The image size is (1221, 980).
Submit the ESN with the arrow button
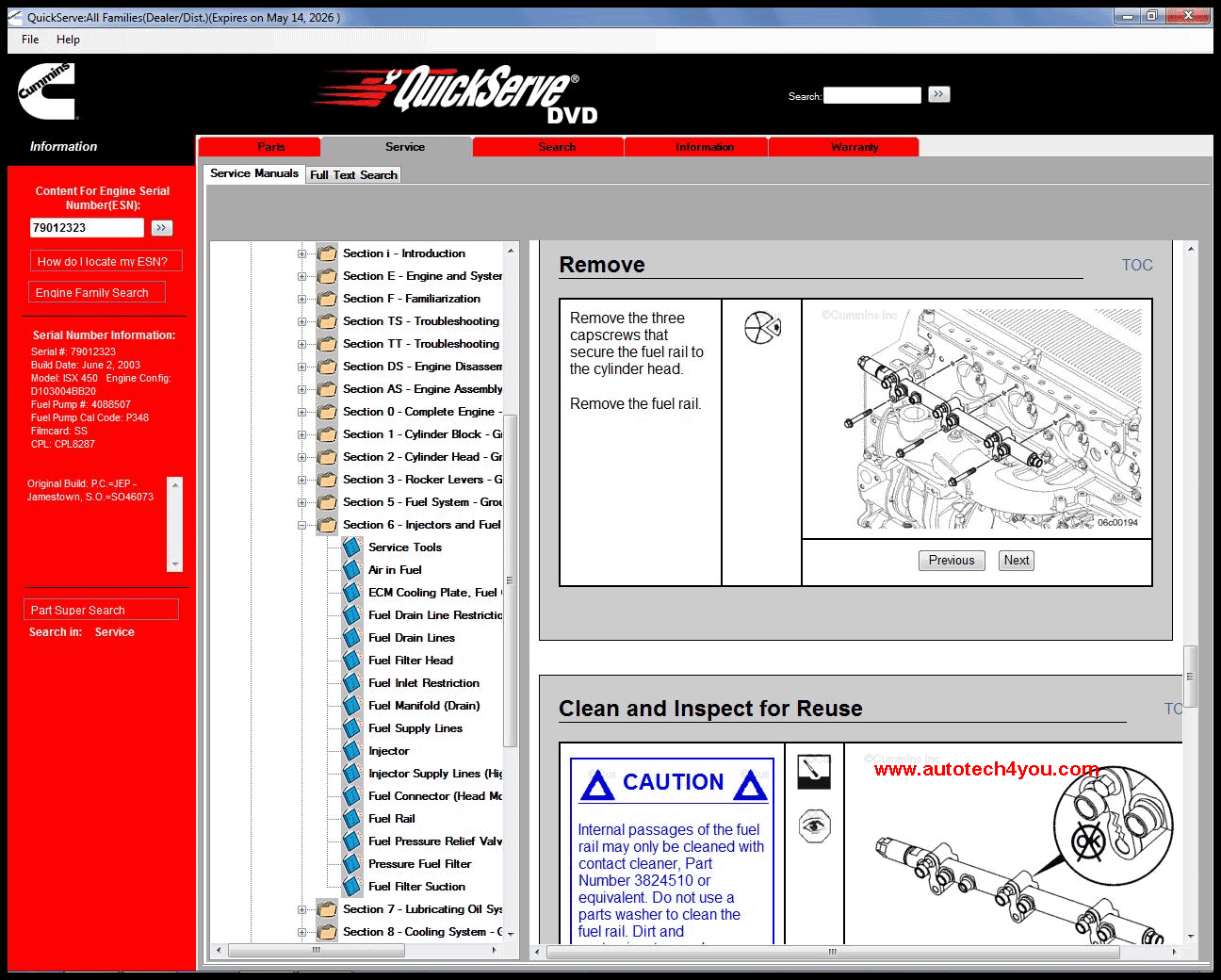162,228
